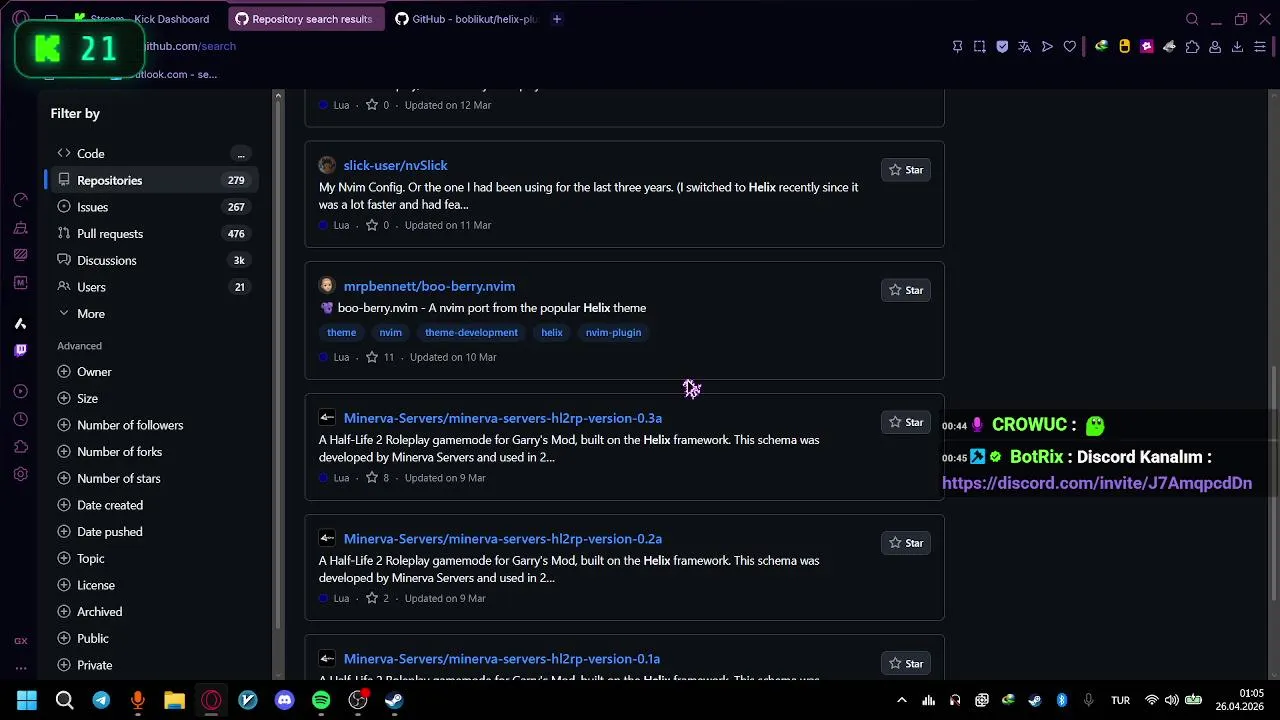
Task: Filter results by Discussions
Action: pyautogui.click(x=151, y=260)
